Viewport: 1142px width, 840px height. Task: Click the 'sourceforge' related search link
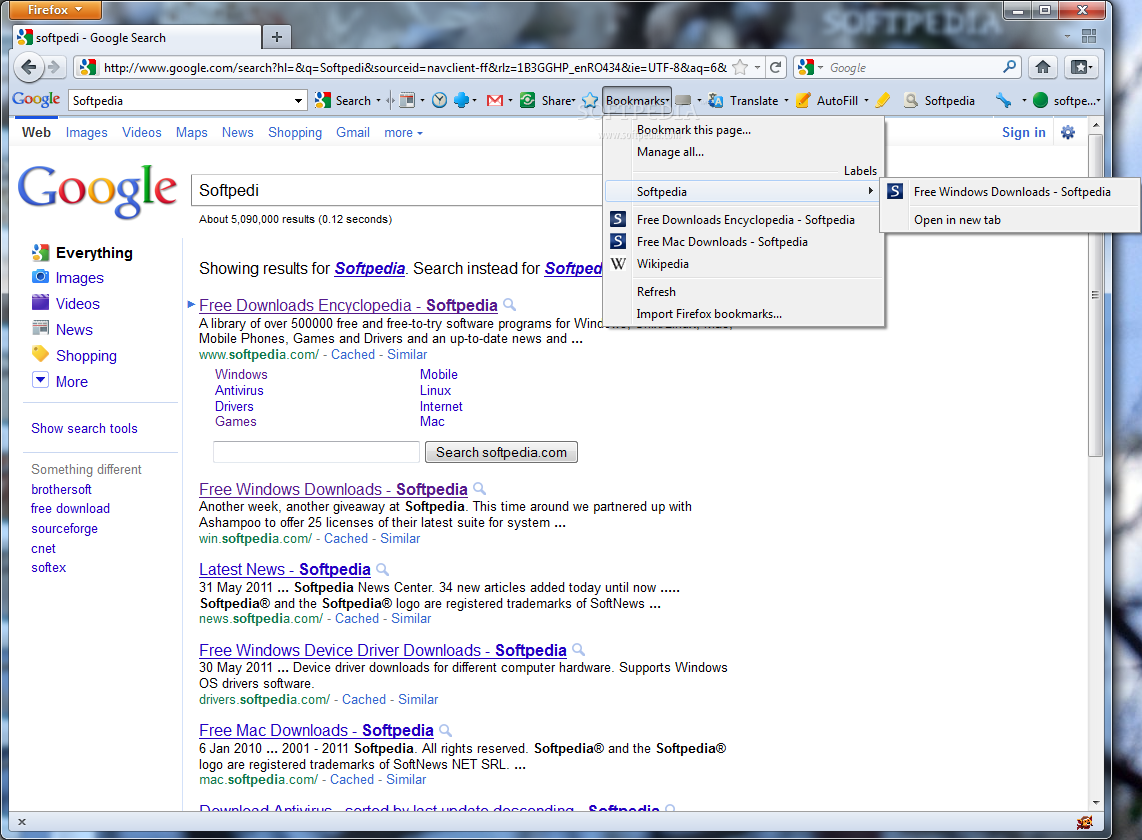click(64, 528)
